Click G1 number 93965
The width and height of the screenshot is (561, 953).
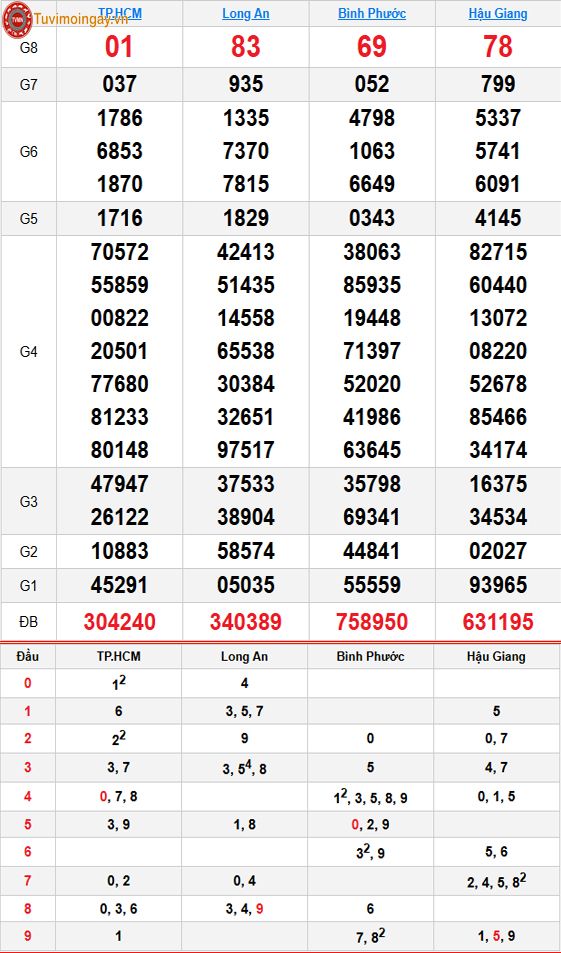pyautogui.click(x=498, y=585)
